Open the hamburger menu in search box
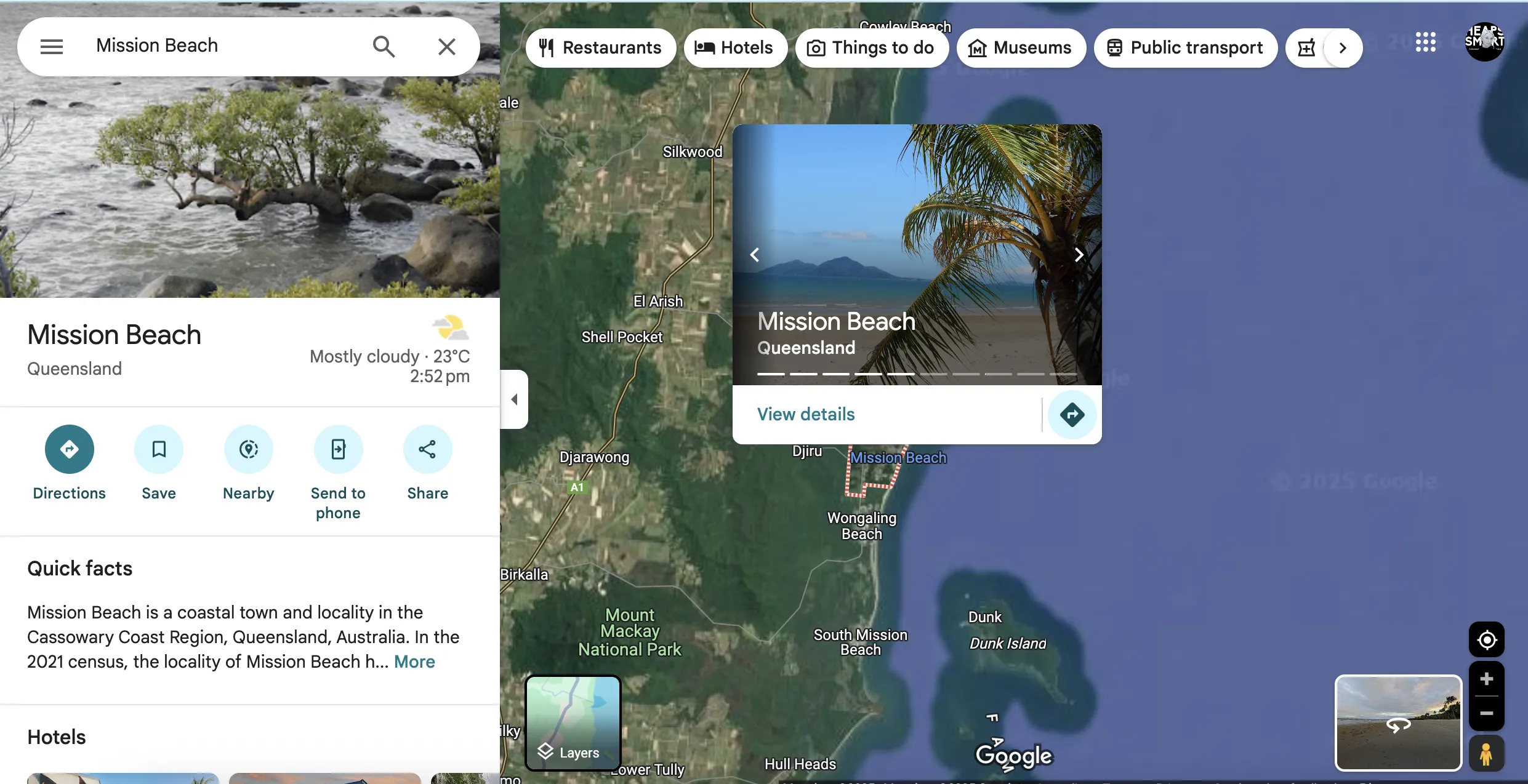This screenshot has width=1528, height=784. [x=52, y=46]
